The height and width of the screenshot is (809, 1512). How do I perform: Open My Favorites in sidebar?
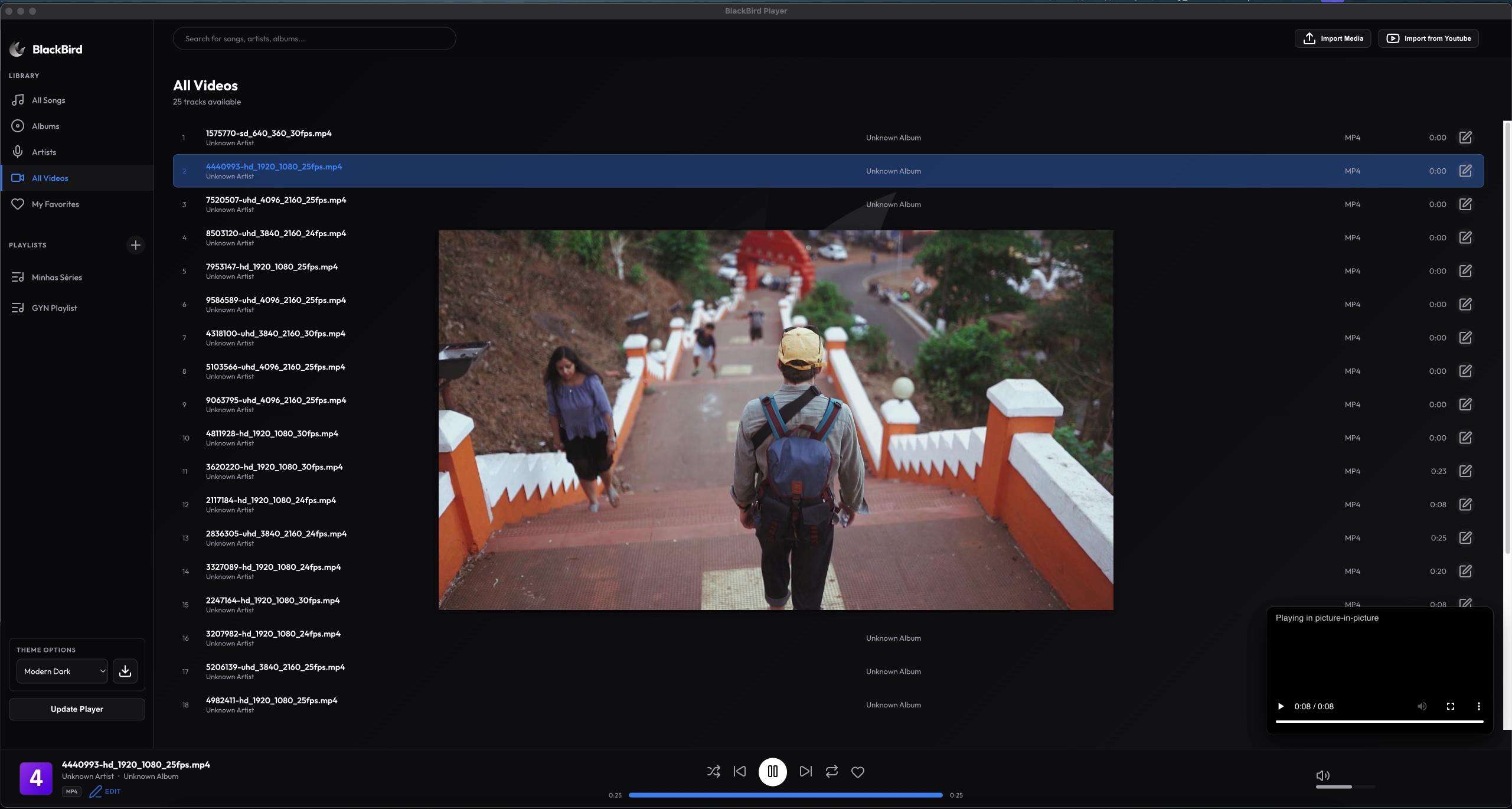pos(55,204)
